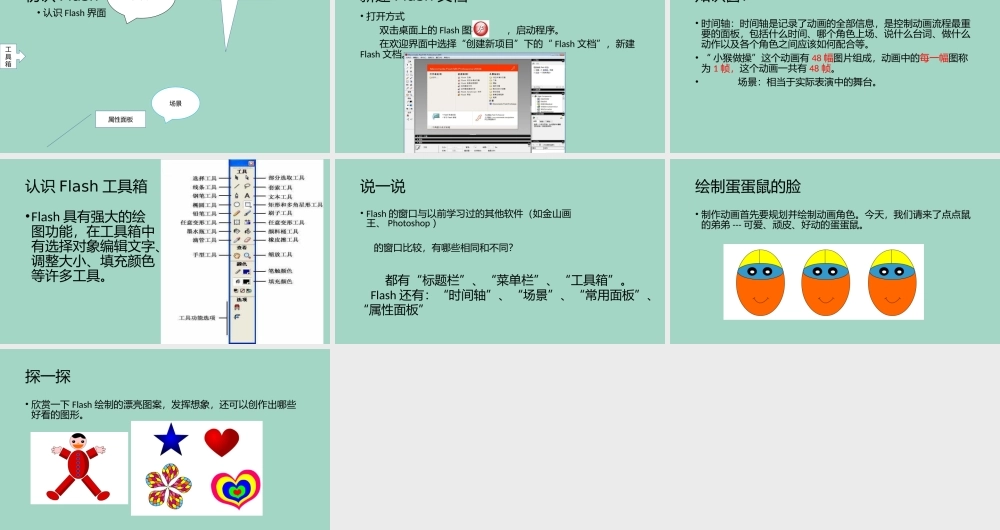Select the Zoom magnifier tool icon
Image resolution: width=1000 pixels, height=530 pixels.
click(x=247, y=256)
